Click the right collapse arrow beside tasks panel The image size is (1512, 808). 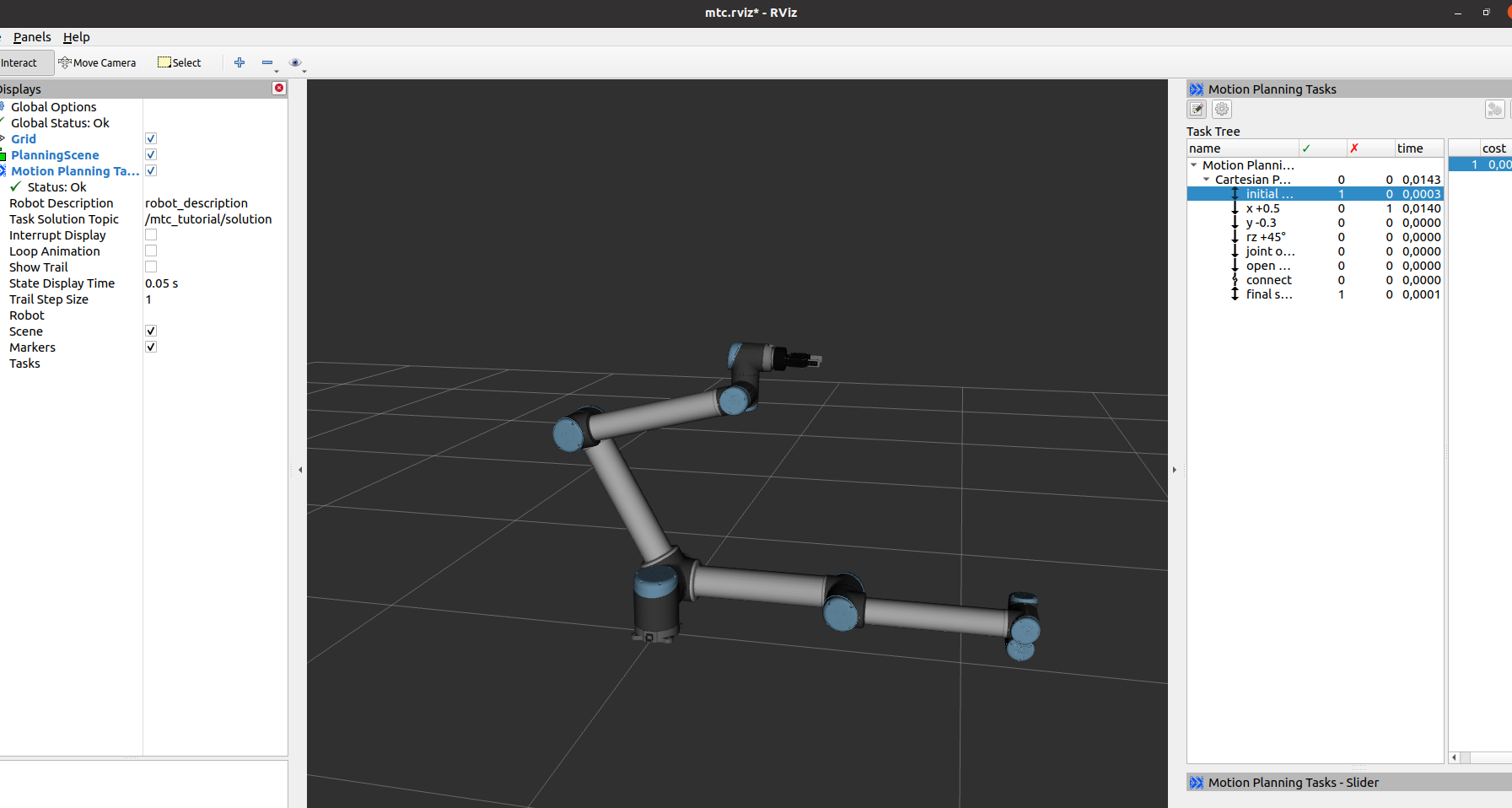[x=1174, y=470]
